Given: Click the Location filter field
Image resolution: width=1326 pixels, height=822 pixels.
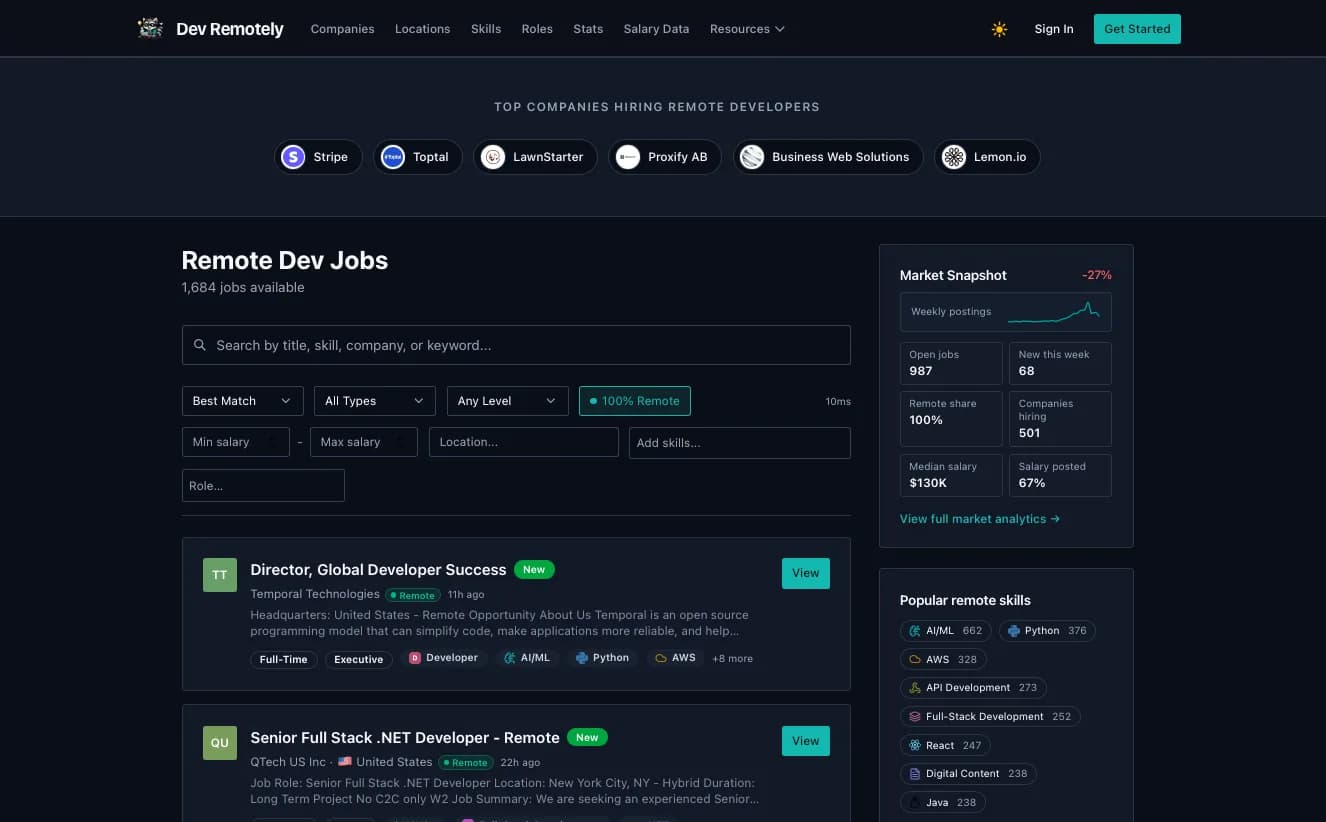Looking at the screenshot, I should 524,442.
